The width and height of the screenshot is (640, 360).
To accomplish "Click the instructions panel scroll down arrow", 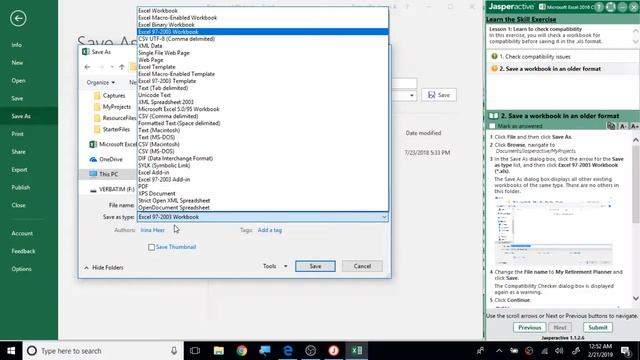I will tap(636, 298).
